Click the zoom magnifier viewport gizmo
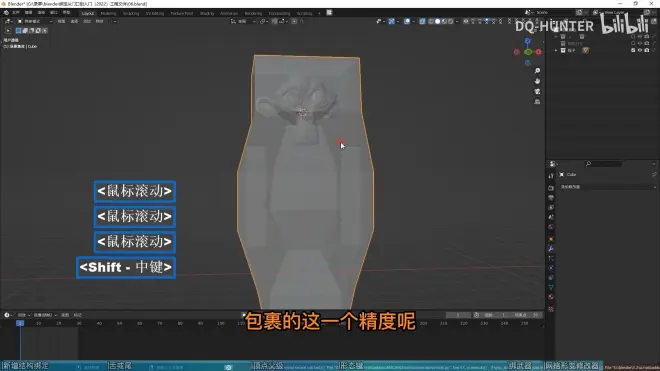The width and height of the screenshot is (660, 371). (x=537, y=71)
